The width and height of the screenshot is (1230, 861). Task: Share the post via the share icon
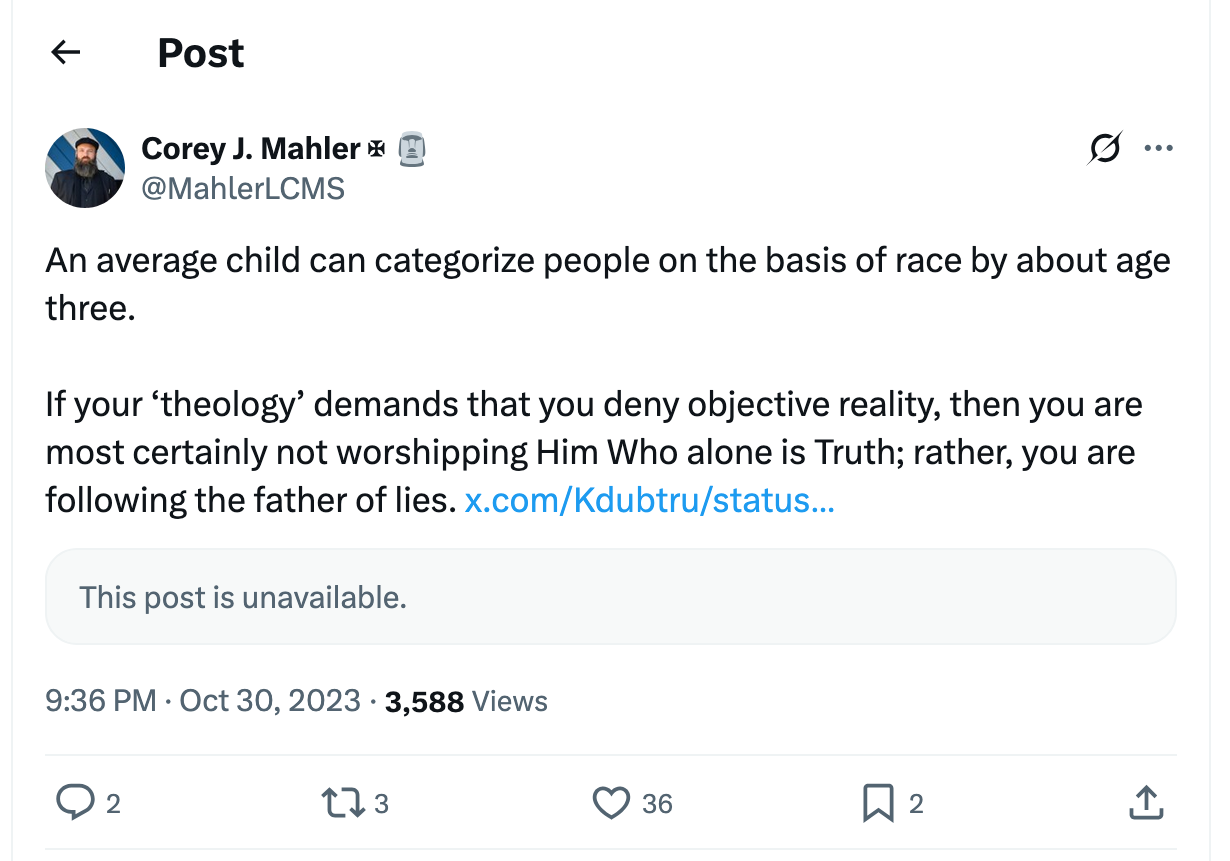(x=1146, y=802)
